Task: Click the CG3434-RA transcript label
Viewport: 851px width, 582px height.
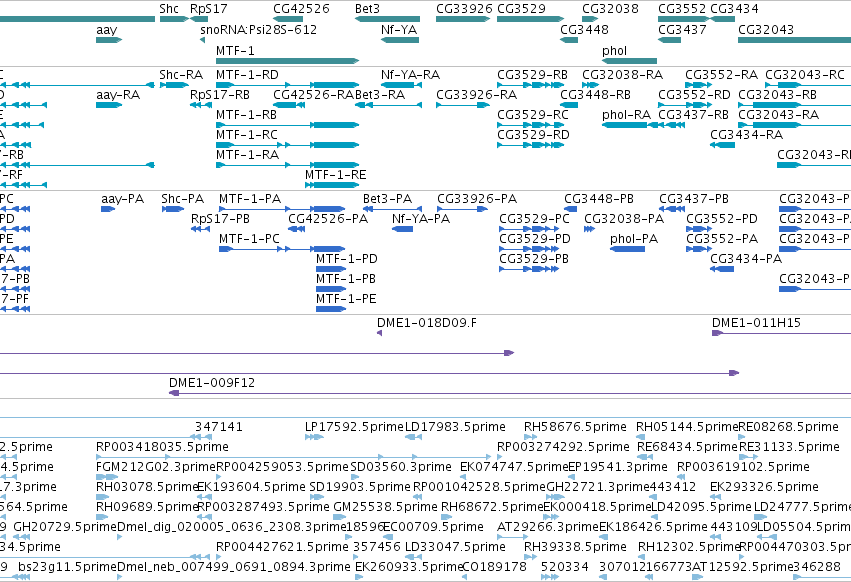Action: 747,135
